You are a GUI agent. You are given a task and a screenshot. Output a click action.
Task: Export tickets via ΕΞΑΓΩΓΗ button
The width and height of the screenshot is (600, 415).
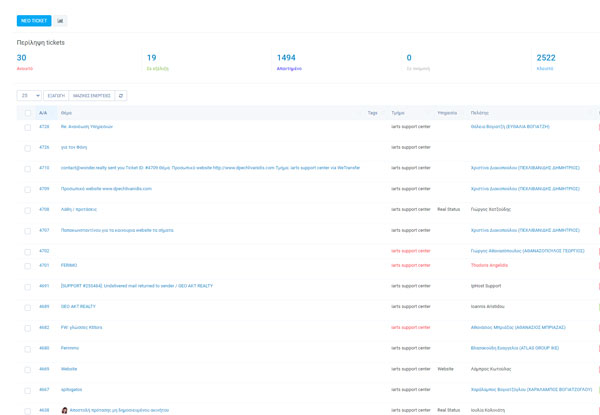pyautogui.click(x=56, y=96)
